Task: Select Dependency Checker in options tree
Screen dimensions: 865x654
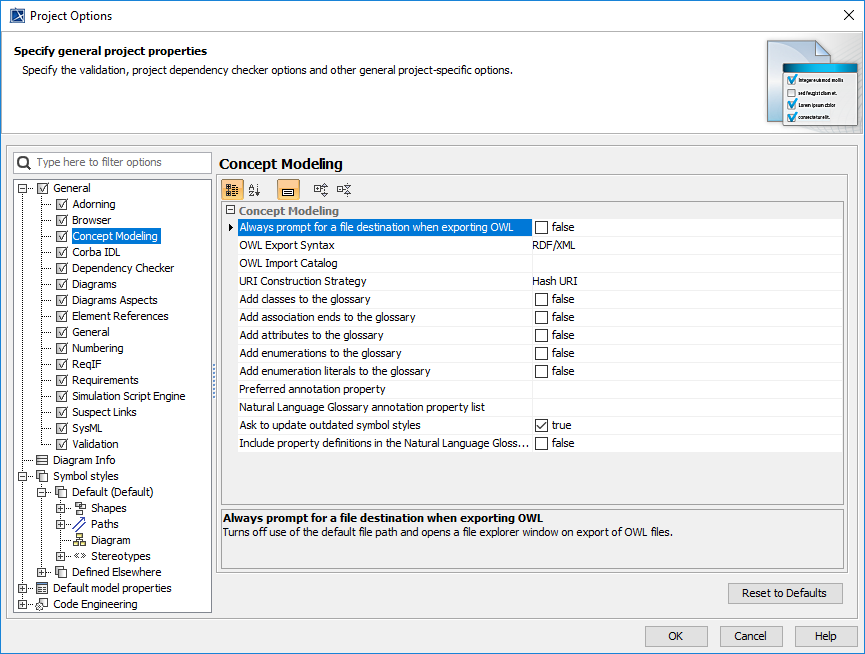Action: click(122, 268)
